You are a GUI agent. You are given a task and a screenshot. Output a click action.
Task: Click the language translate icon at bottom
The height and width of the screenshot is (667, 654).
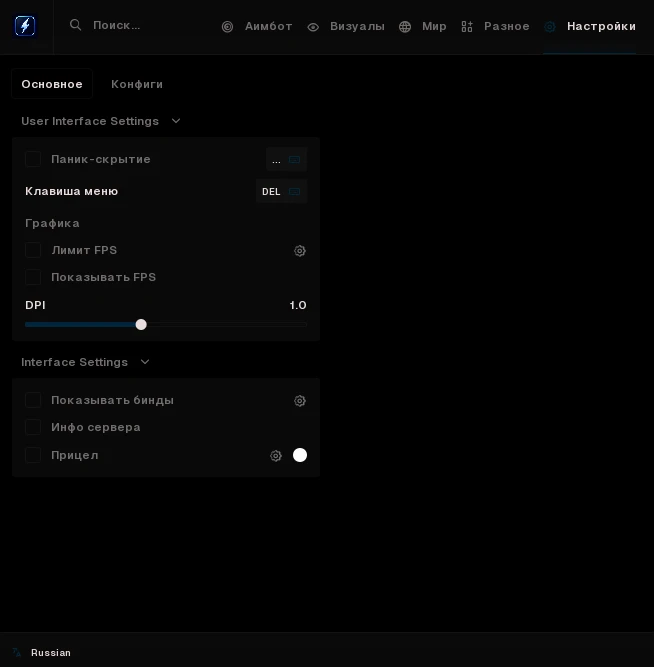(x=17, y=652)
